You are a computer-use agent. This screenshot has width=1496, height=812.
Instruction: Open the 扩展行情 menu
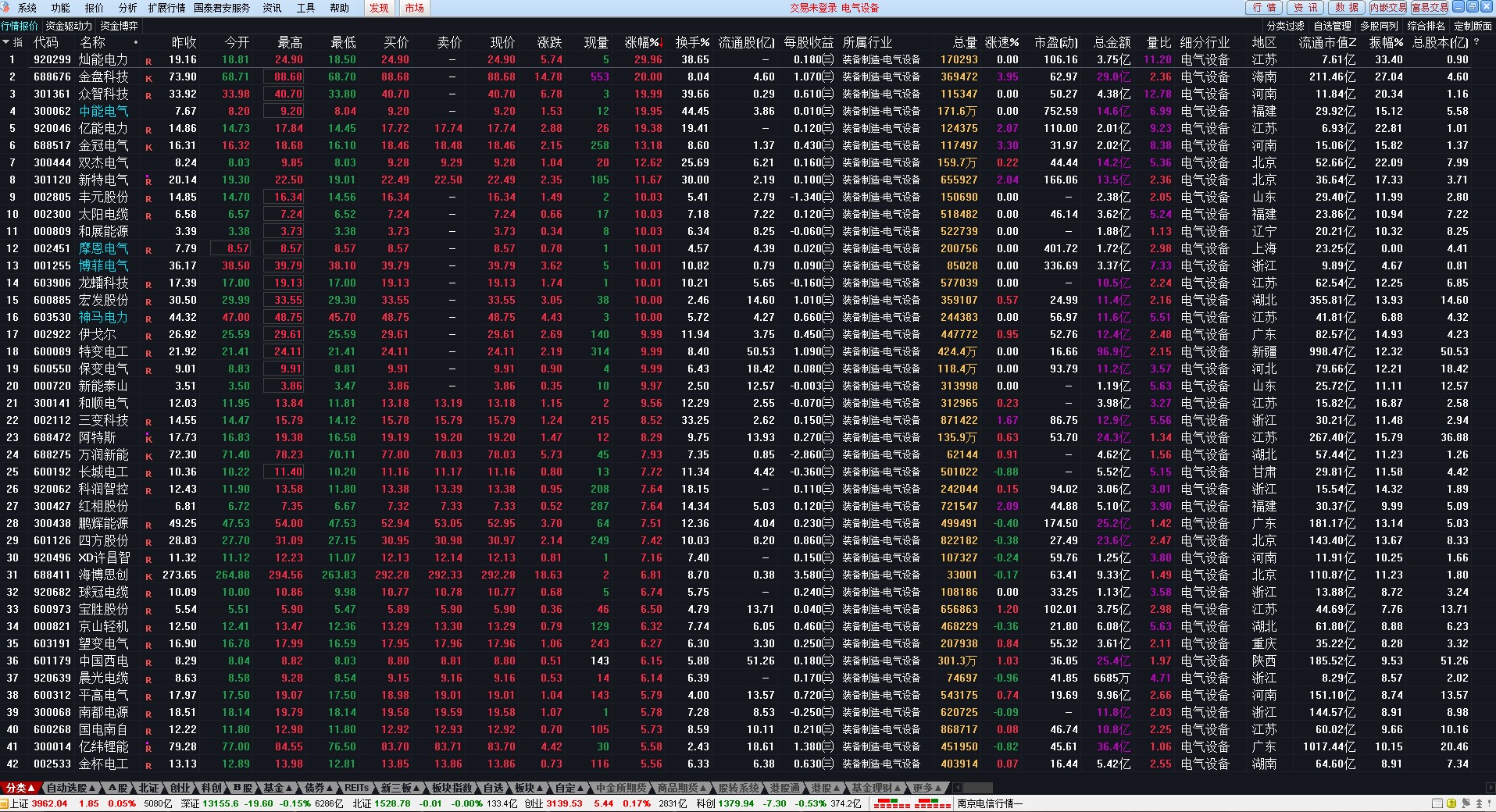coord(166,8)
